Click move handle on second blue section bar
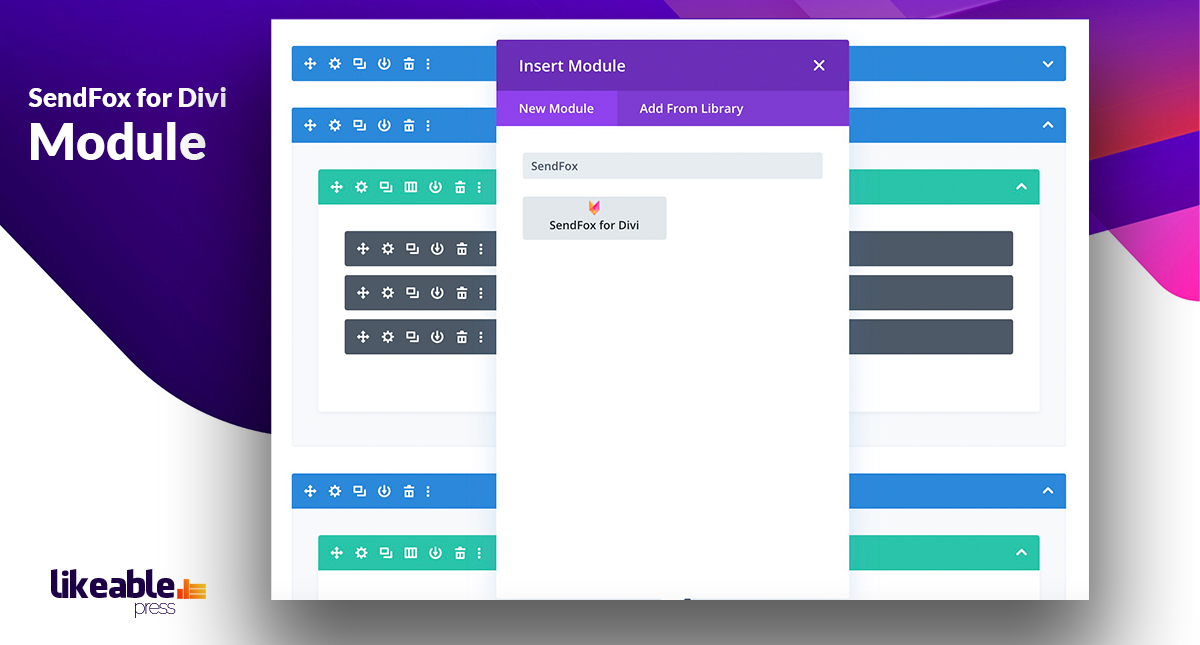1200x645 pixels. (310, 125)
